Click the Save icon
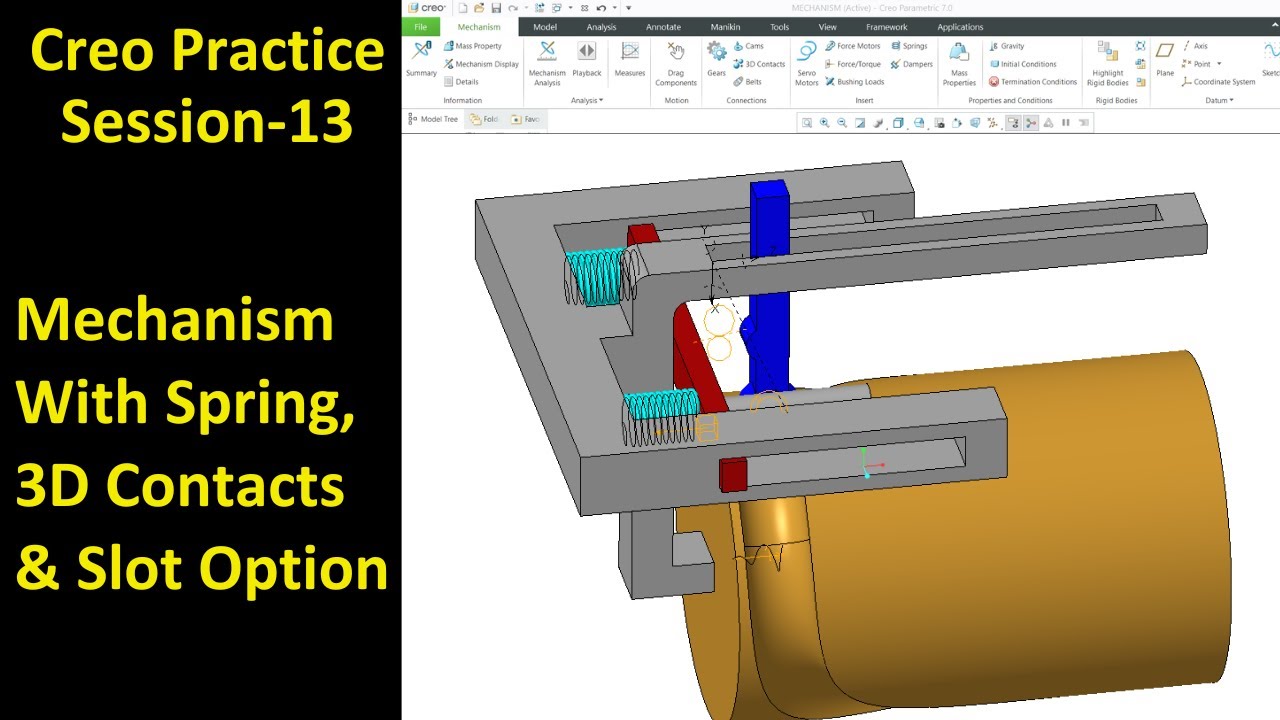This screenshot has height=720, width=1280. pyautogui.click(x=496, y=8)
